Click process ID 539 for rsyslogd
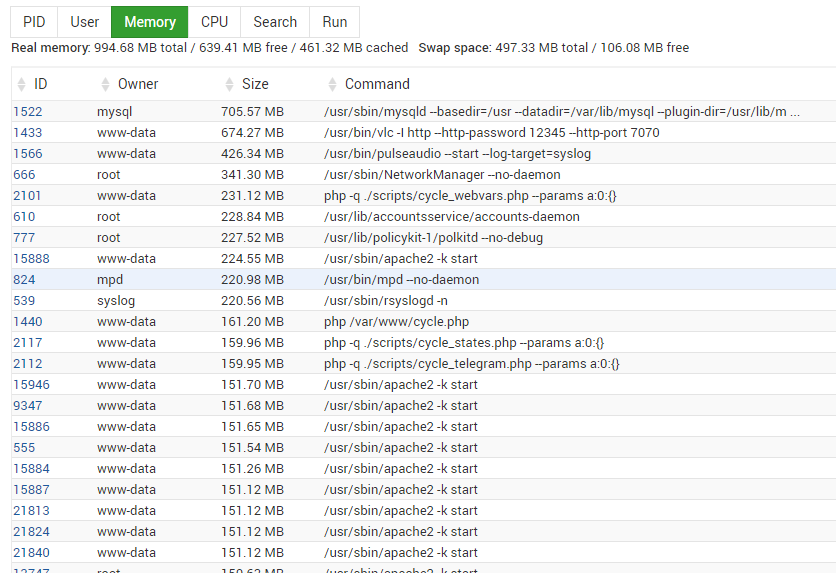The width and height of the screenshot is (836, 578). coord(24,301)
